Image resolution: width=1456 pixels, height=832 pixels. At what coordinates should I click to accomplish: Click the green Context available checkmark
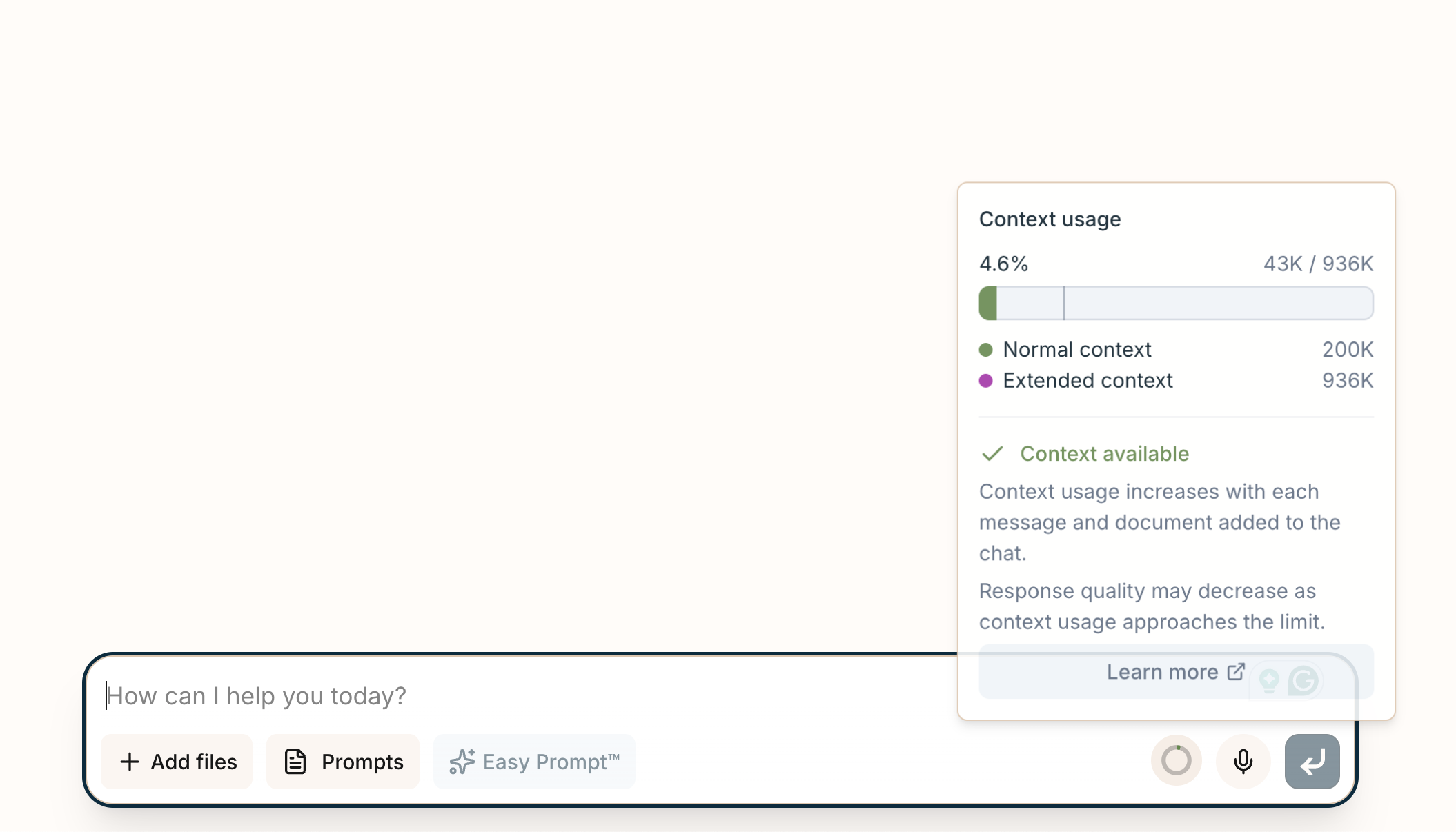pos(992,453)
